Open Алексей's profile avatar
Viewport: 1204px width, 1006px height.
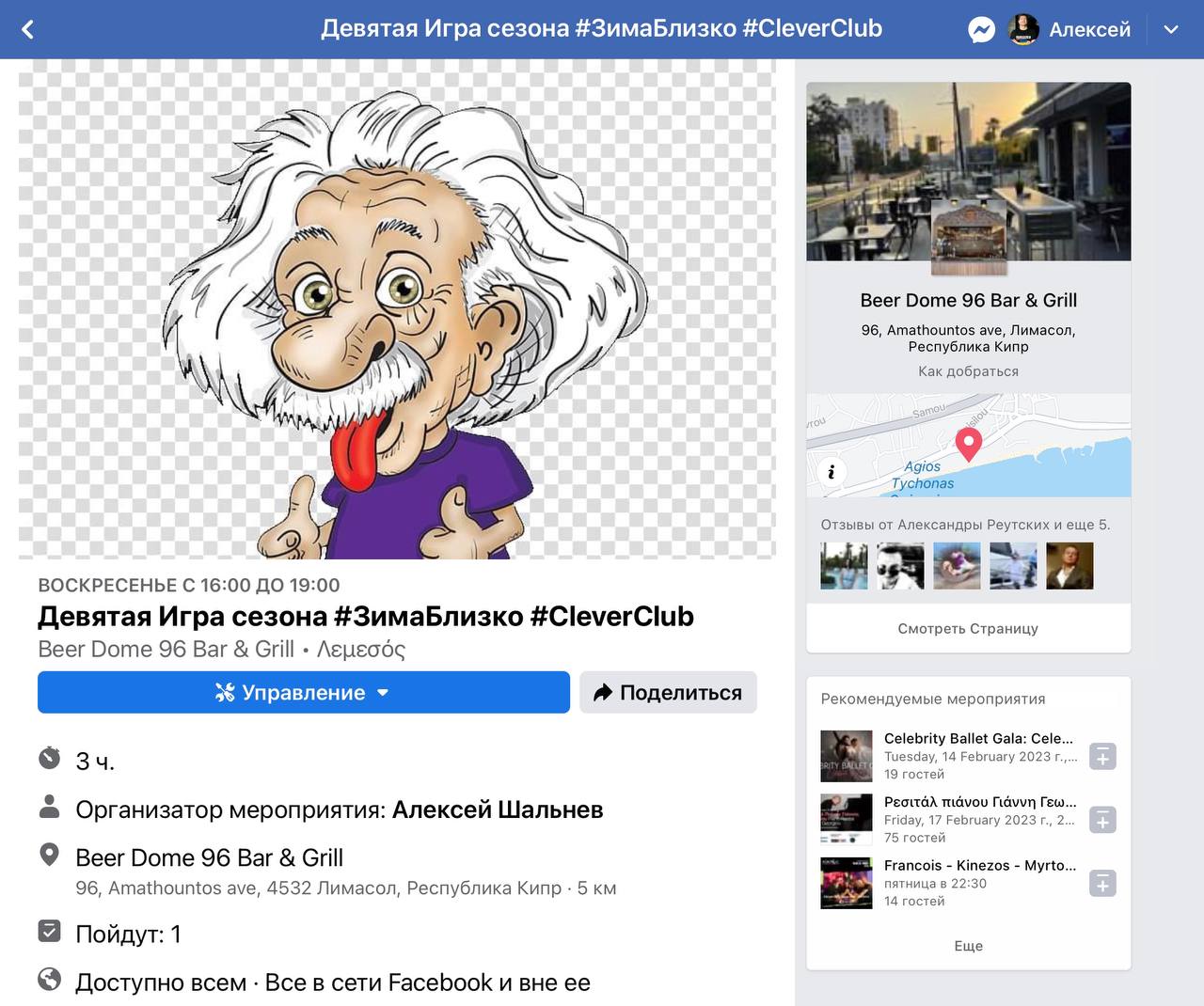click(x=1023, y=29)
